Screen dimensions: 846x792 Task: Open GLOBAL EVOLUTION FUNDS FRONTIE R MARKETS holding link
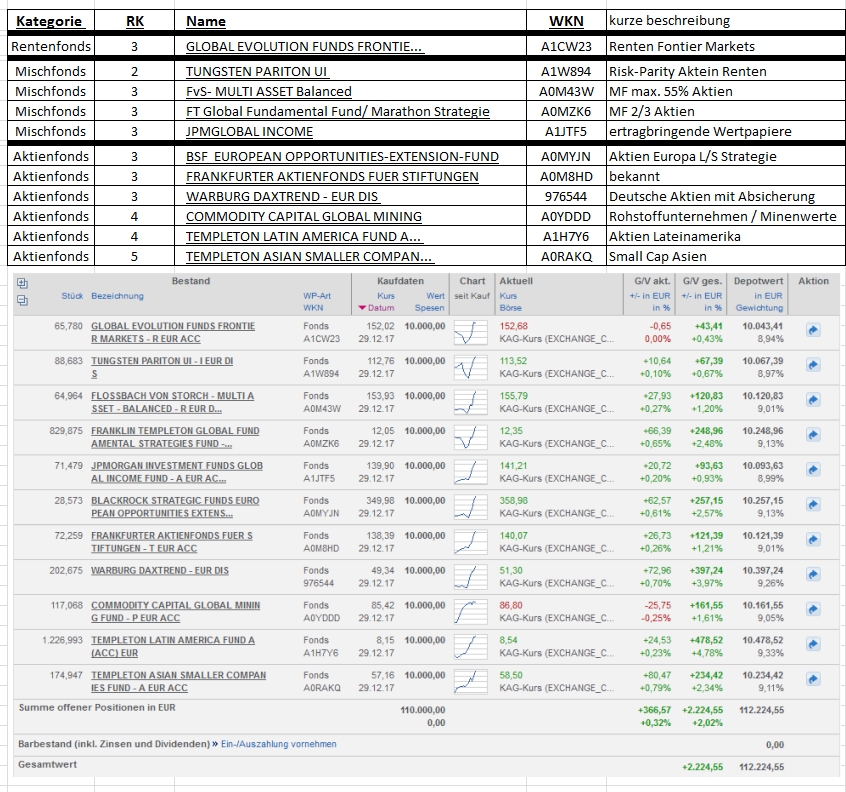click(x=173, y=332)
